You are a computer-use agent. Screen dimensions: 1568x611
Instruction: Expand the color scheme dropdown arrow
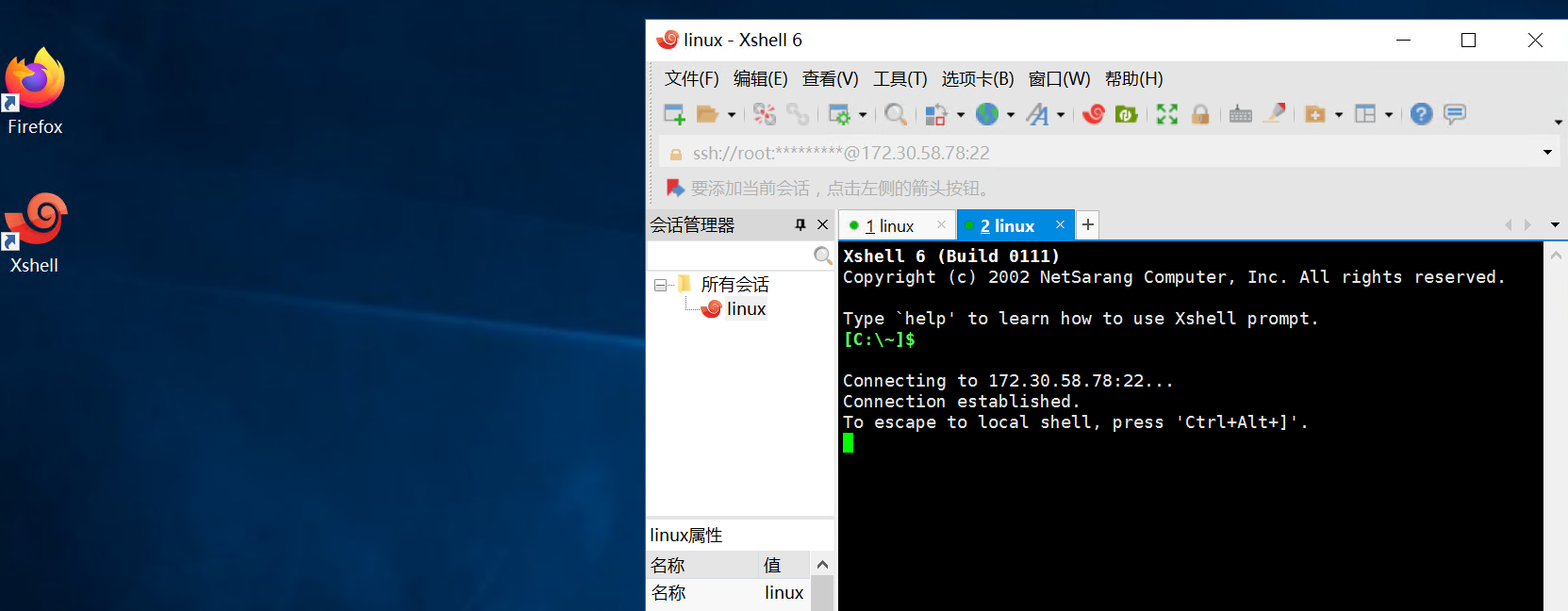(x=961, y=115)
